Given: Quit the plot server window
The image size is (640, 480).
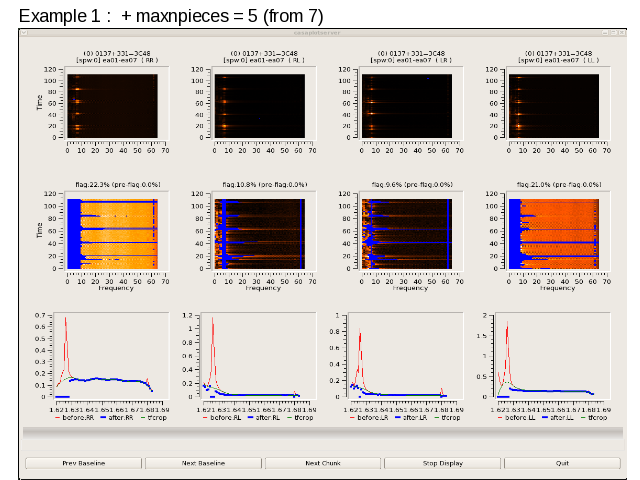Looking at the screenshot, I should 562,463.
